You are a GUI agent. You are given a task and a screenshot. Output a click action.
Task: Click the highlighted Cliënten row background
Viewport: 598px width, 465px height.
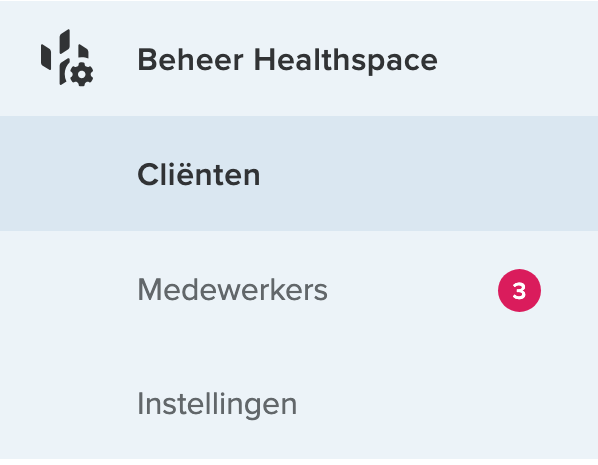(x=299, y=173)
